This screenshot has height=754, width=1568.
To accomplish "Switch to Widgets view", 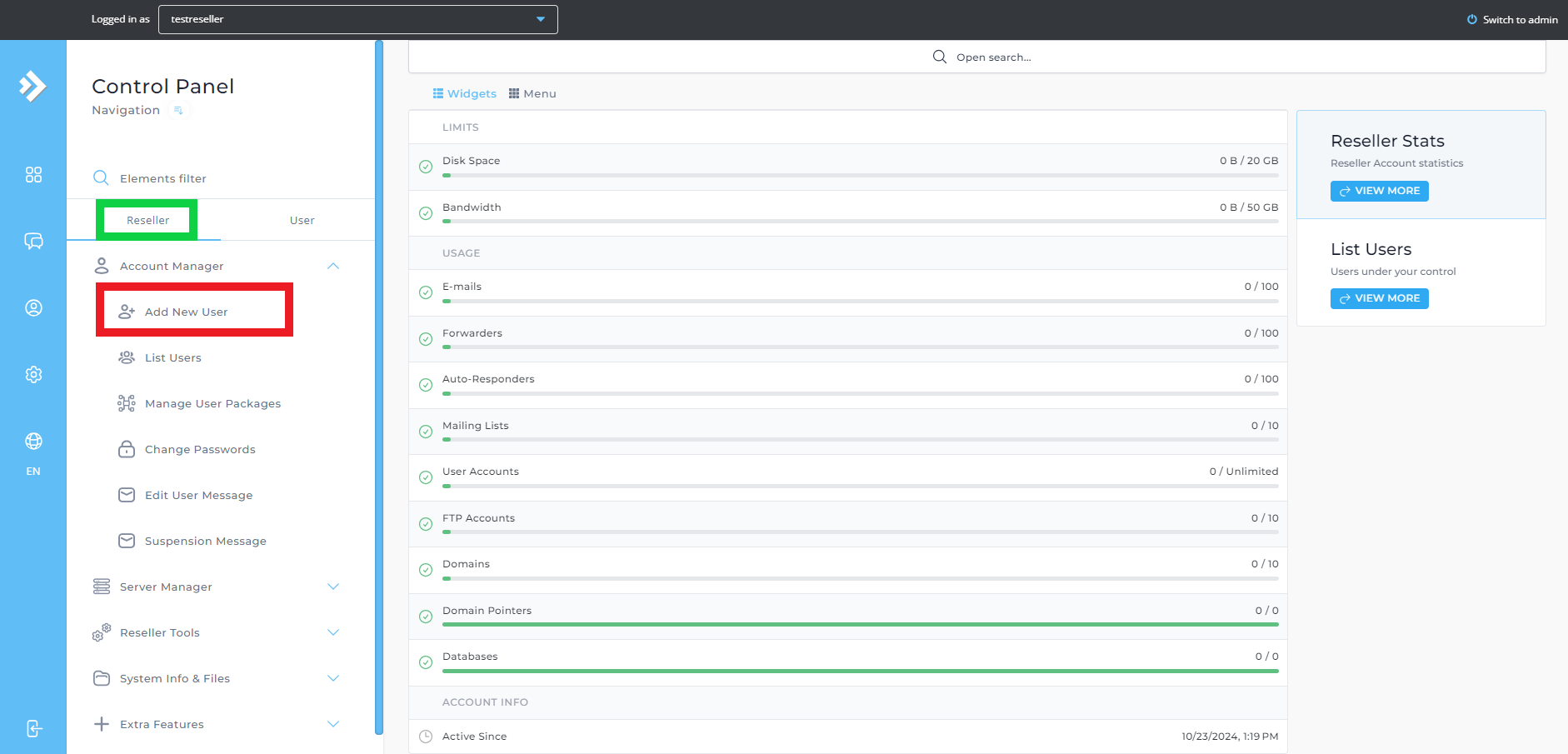I will click(x=464, y=94).
